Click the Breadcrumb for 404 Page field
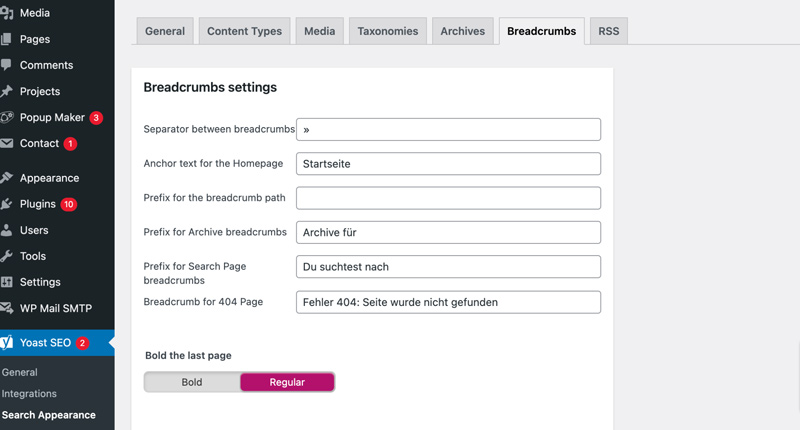This screenshot has height=430, width=800. 448,302
